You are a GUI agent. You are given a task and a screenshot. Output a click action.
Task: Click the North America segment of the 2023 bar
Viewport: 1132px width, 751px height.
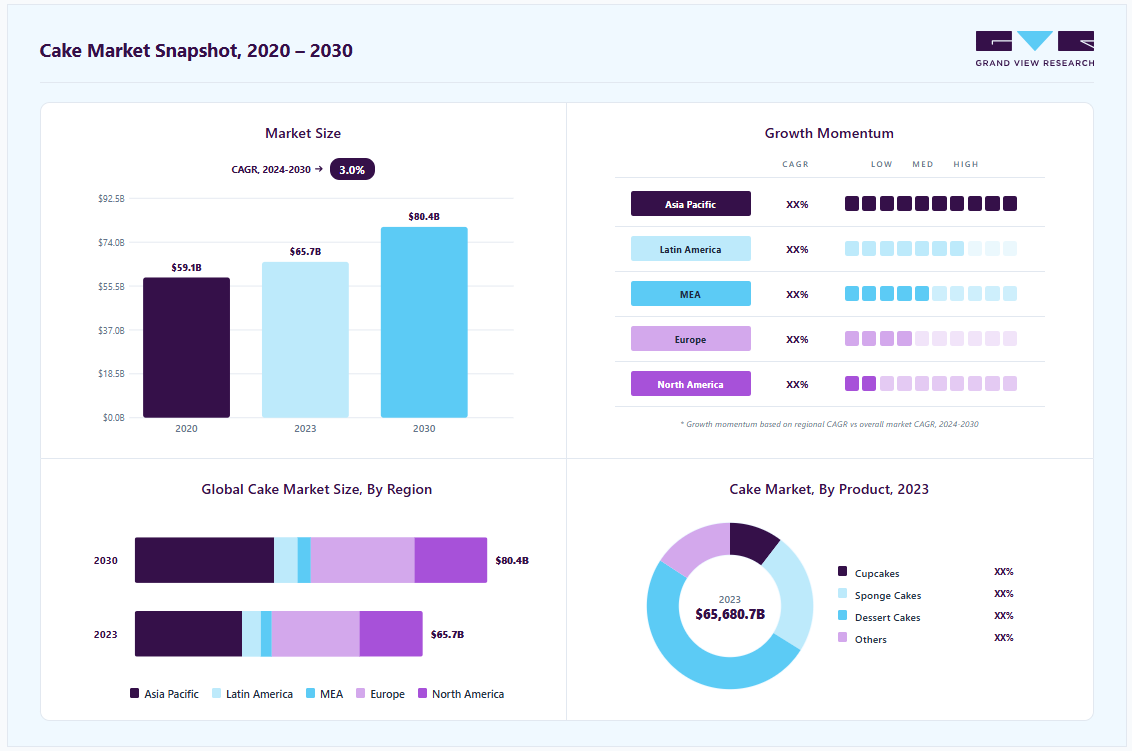[x=391, y=634]
